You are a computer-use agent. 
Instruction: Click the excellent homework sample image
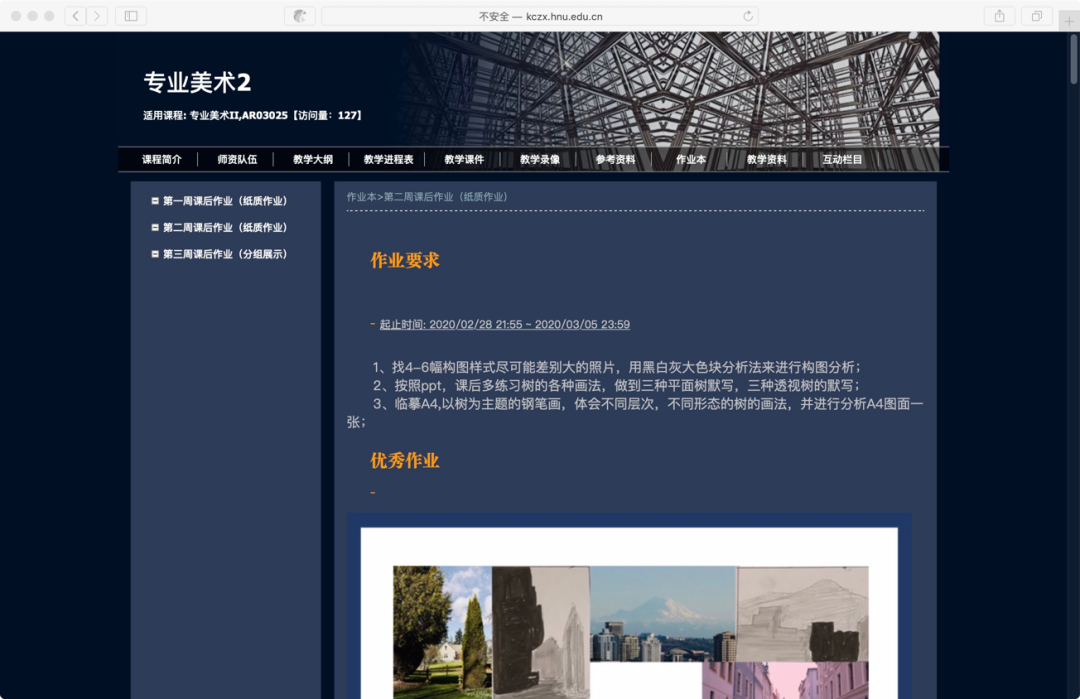coord(629,620)
